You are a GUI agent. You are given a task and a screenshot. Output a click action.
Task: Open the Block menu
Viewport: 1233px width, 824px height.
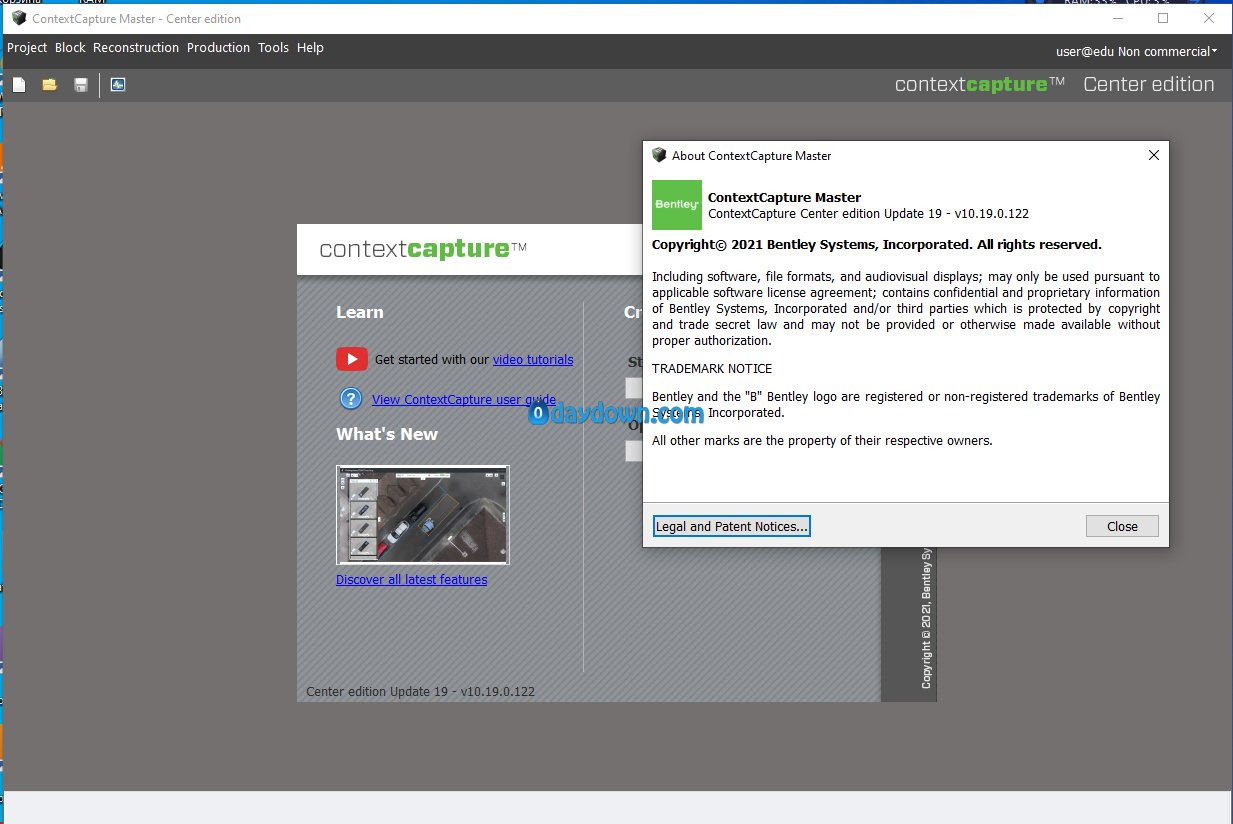70,48
